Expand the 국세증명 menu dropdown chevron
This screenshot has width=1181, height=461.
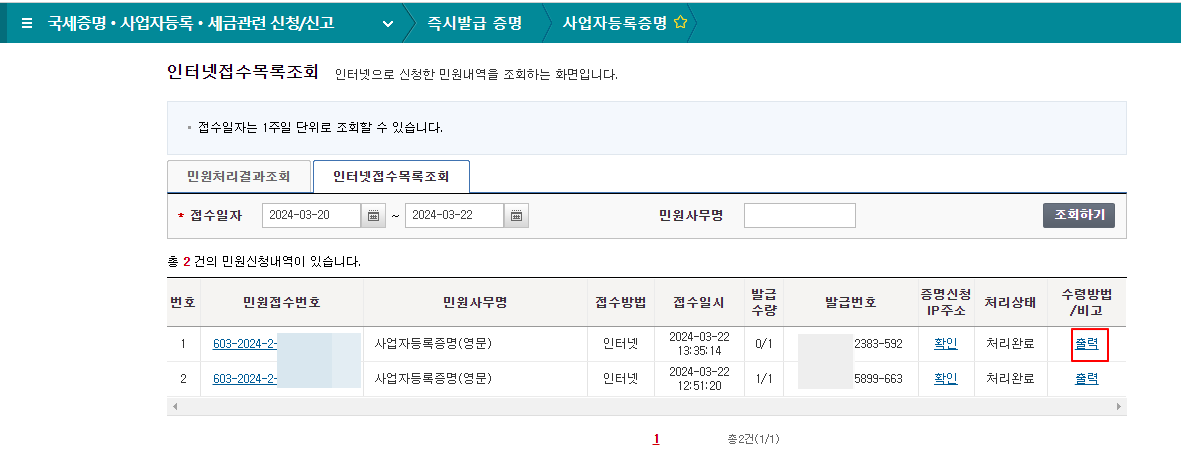388,23
